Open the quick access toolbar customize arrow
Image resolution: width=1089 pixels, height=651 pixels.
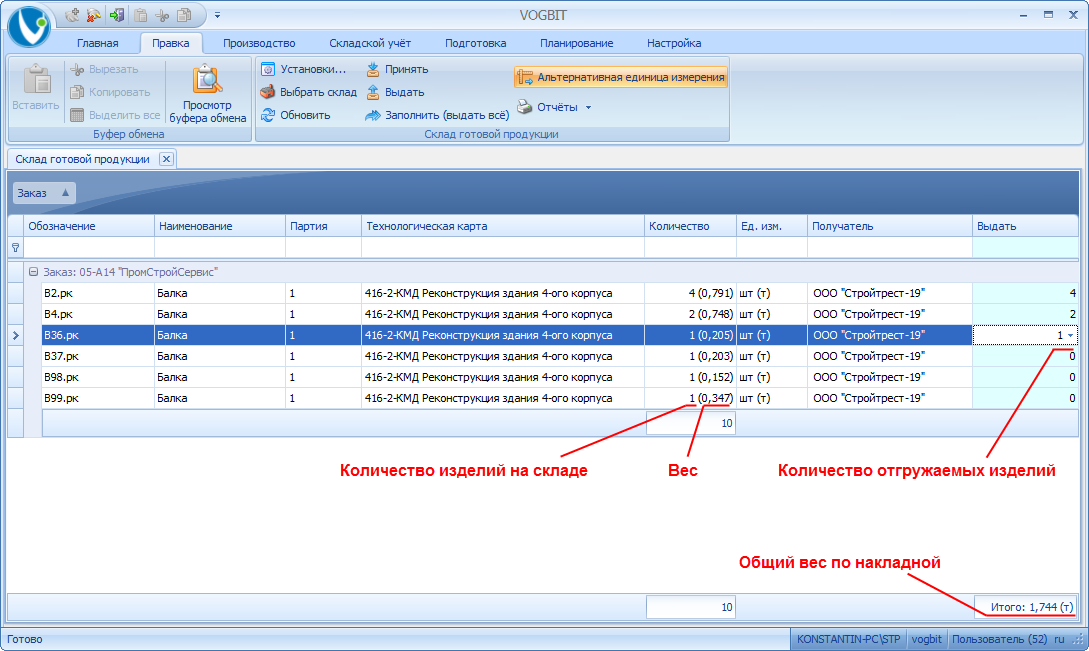(217, 15)
